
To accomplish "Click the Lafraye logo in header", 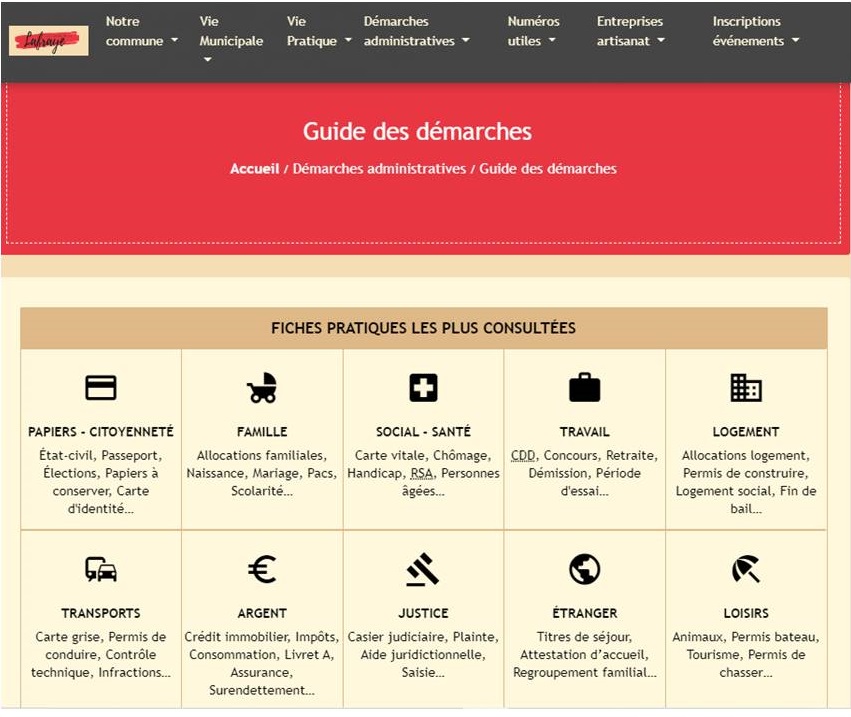I will [49, 40].
